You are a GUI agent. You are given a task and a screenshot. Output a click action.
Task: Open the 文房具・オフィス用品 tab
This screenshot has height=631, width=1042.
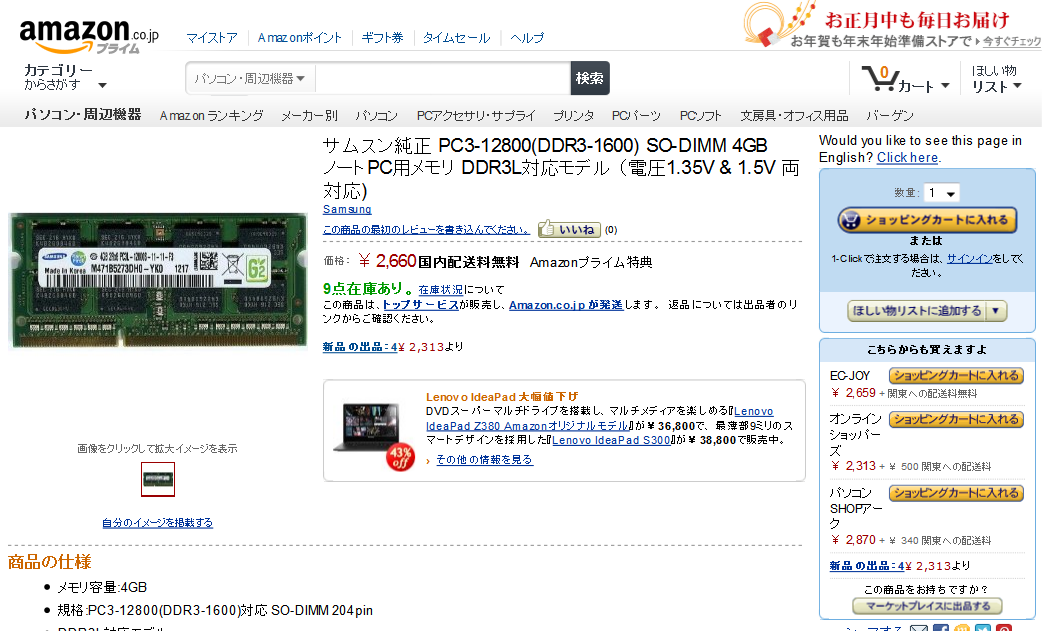(x=794, y=116)
